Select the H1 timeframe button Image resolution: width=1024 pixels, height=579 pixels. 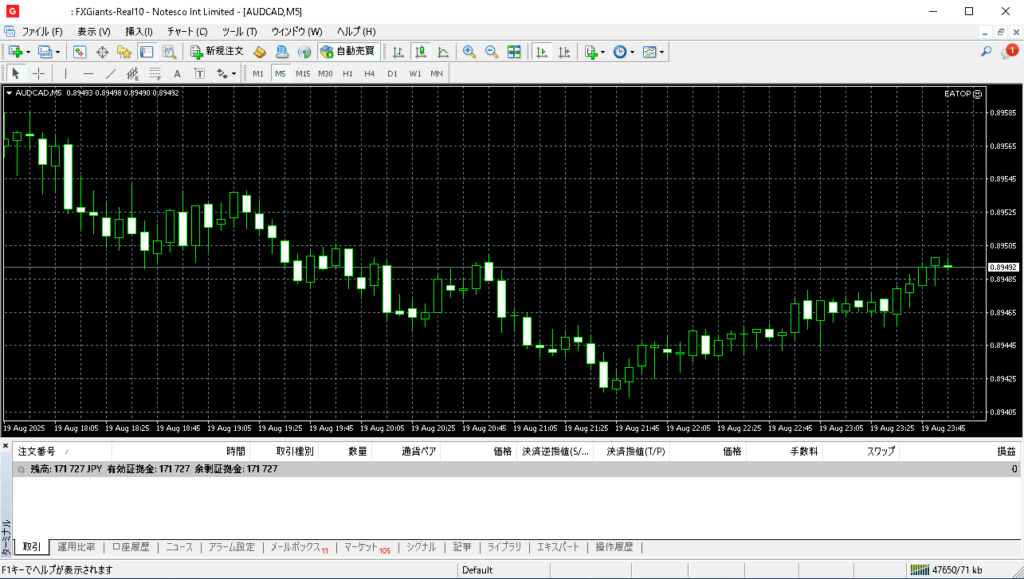347,73
